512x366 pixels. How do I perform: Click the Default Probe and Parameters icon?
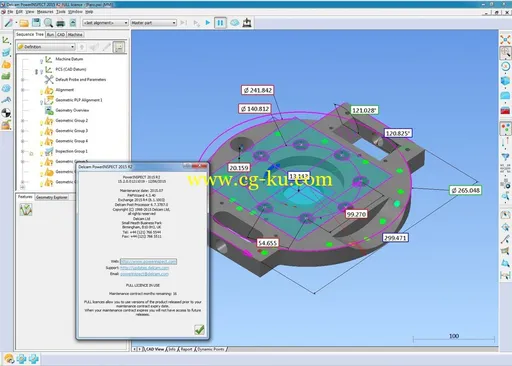click(49, 79)
